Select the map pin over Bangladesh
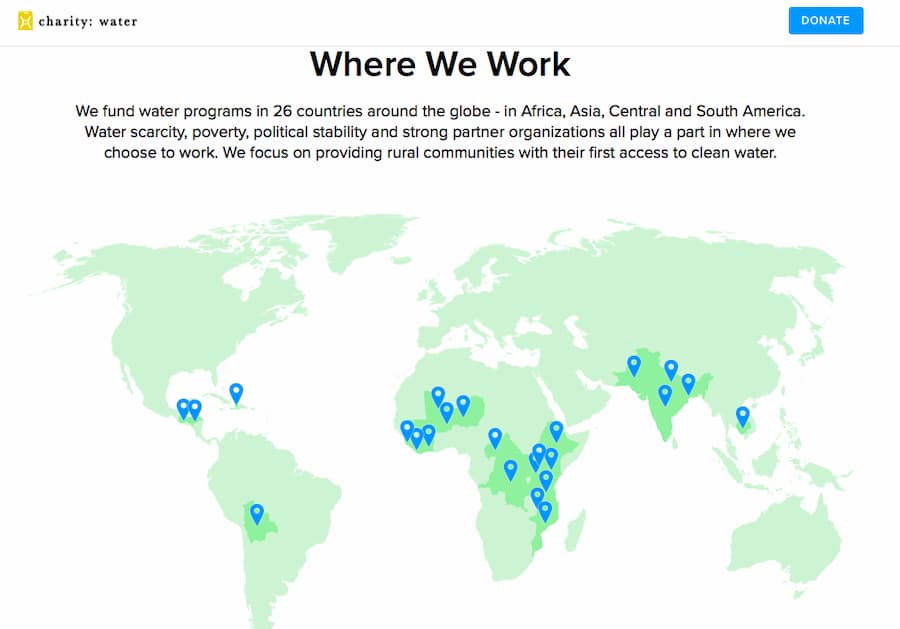The width and height of the screenshot is (900, 629). pyautogui.click(x=688, y=385)
